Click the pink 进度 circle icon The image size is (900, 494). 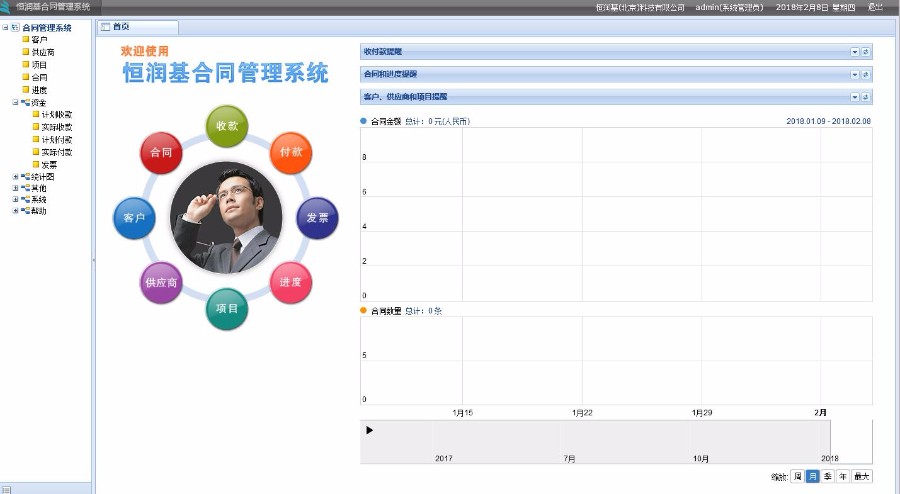(x=291, y=282)
